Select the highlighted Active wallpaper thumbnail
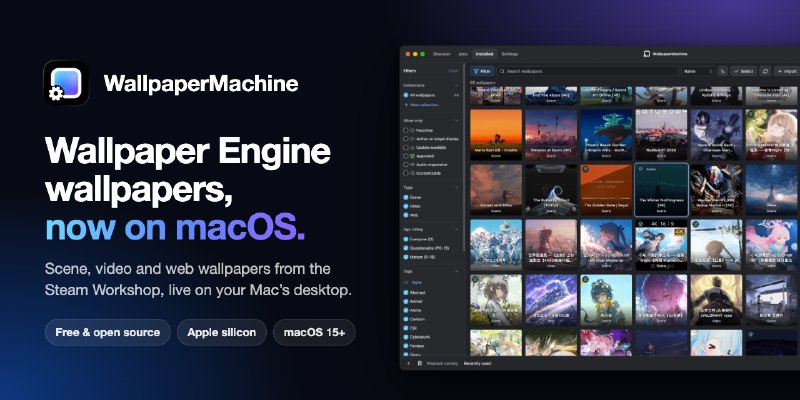Viewport: 800px width, 400px height. click(x=661, y=190)
